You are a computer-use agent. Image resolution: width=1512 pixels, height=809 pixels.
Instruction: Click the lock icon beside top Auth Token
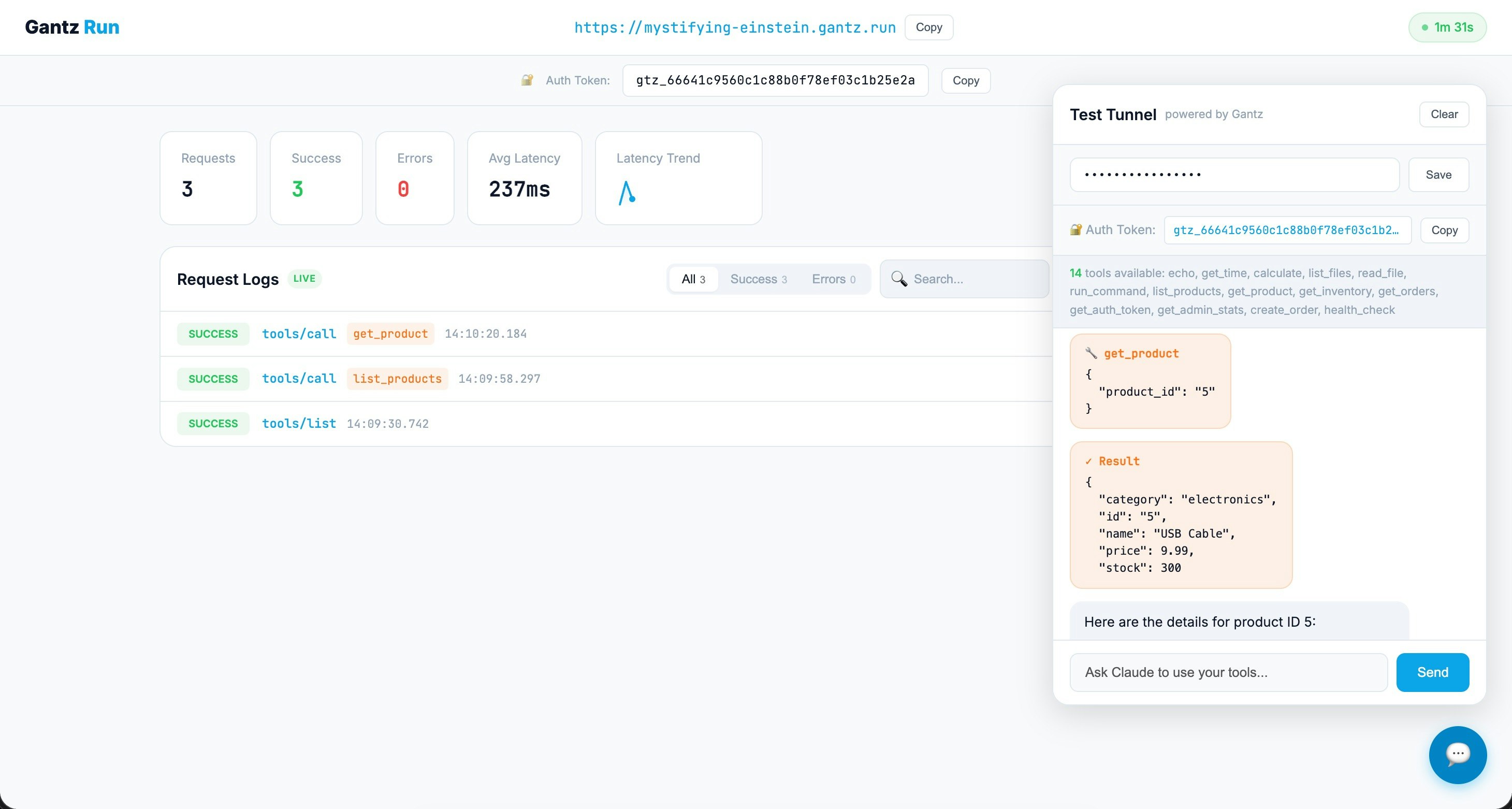pyautogui.click(x=527, y=80)
